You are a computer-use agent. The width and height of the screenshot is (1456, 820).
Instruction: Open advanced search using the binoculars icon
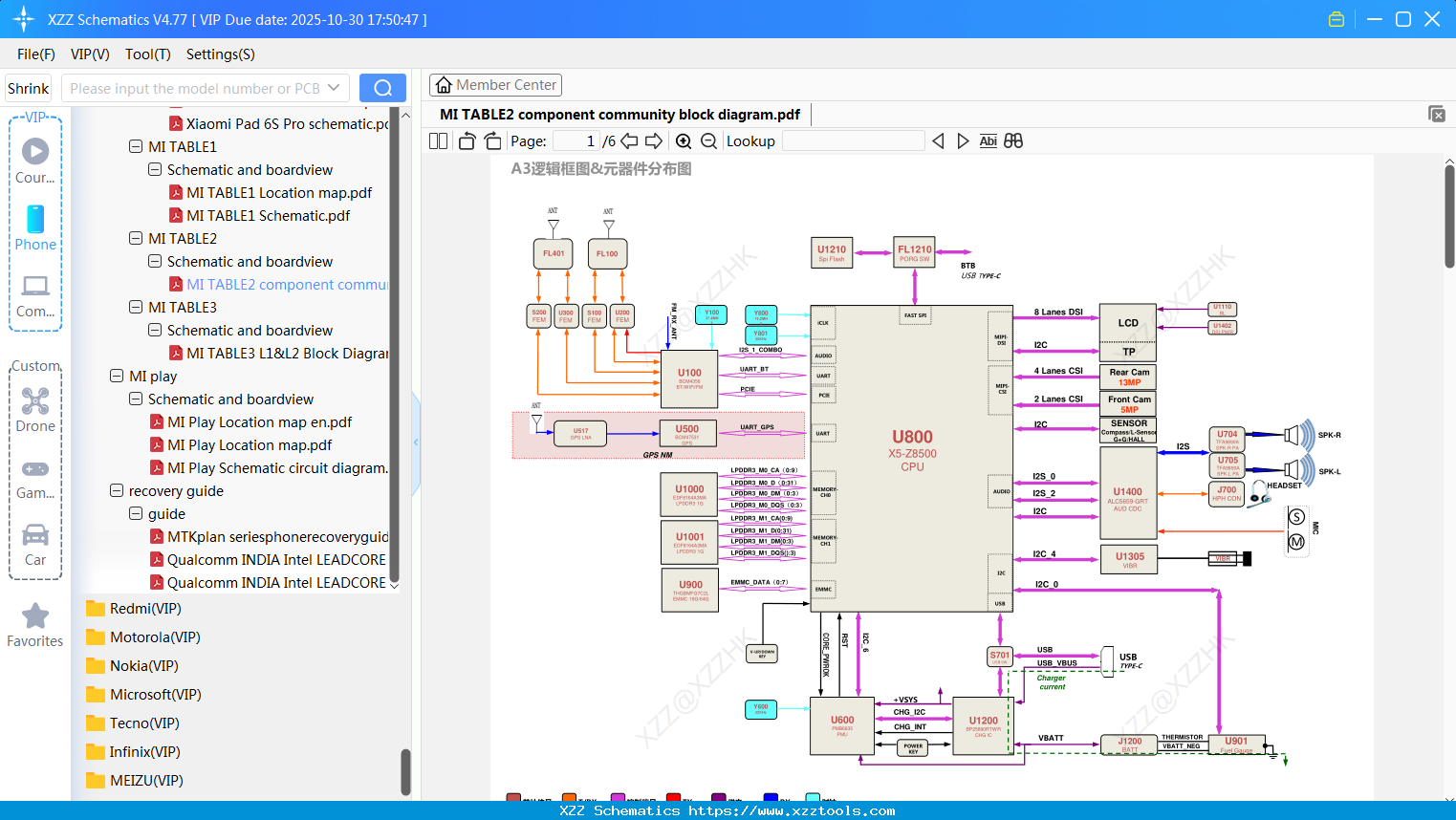pyautogui.click(x=1013, y=140)
